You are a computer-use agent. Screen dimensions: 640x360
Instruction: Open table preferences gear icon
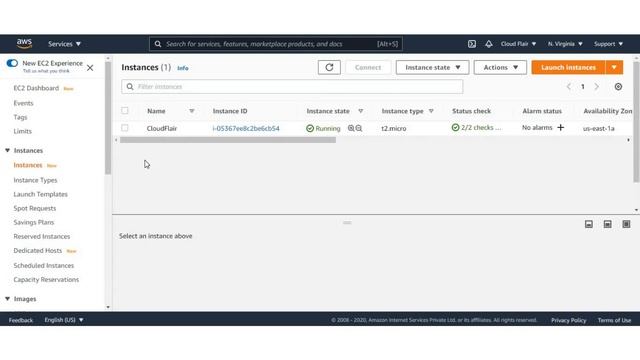click(x=618, y=87)
